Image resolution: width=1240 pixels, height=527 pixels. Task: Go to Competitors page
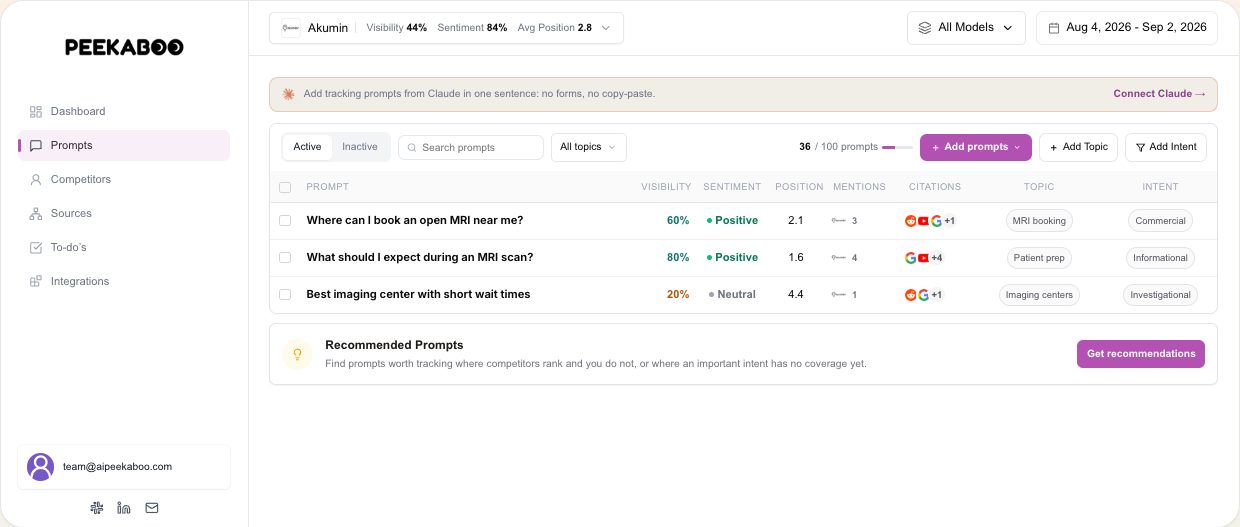pyautogui.click(x=124, y=179)
